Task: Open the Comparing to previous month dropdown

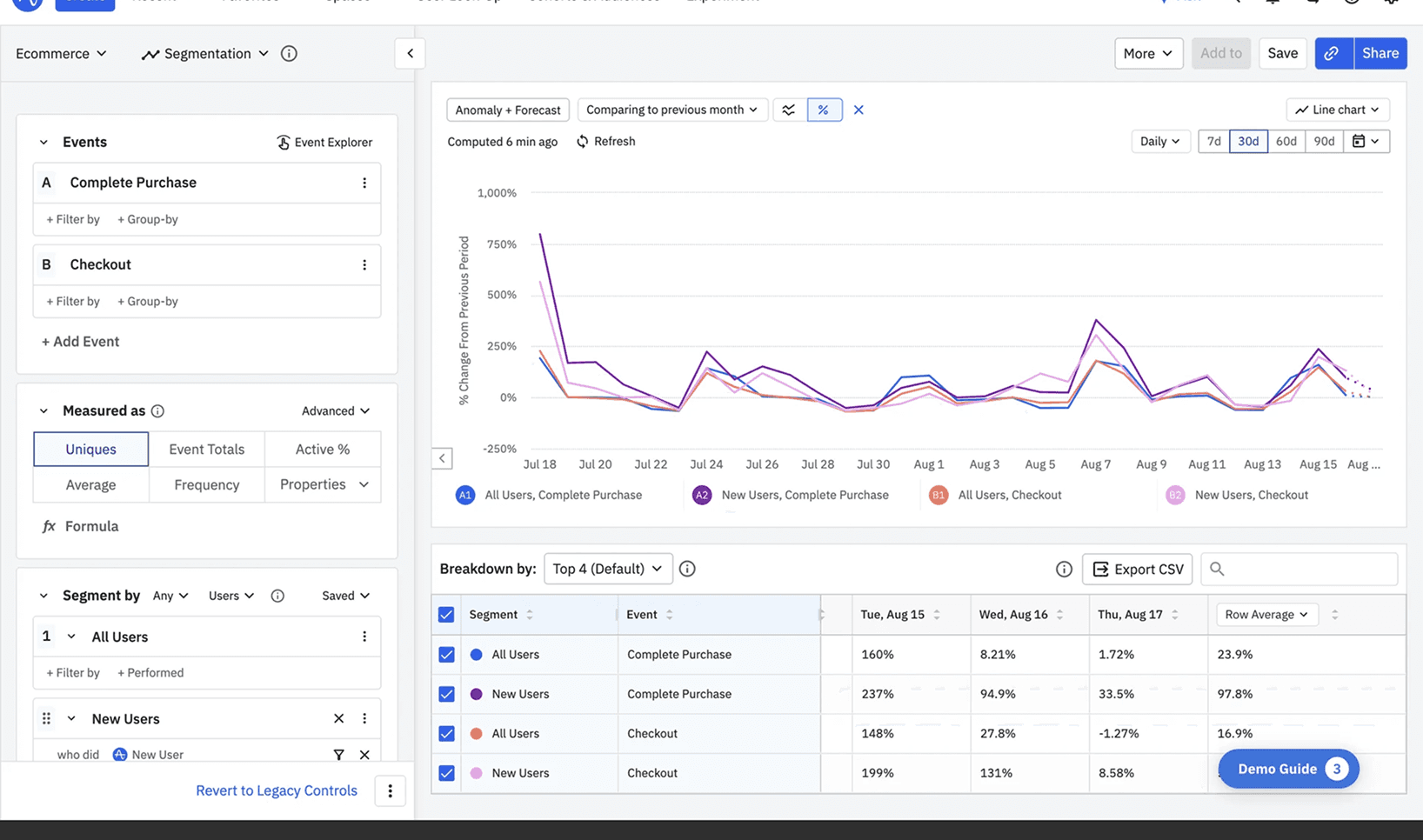Action: tap(671, 110)
